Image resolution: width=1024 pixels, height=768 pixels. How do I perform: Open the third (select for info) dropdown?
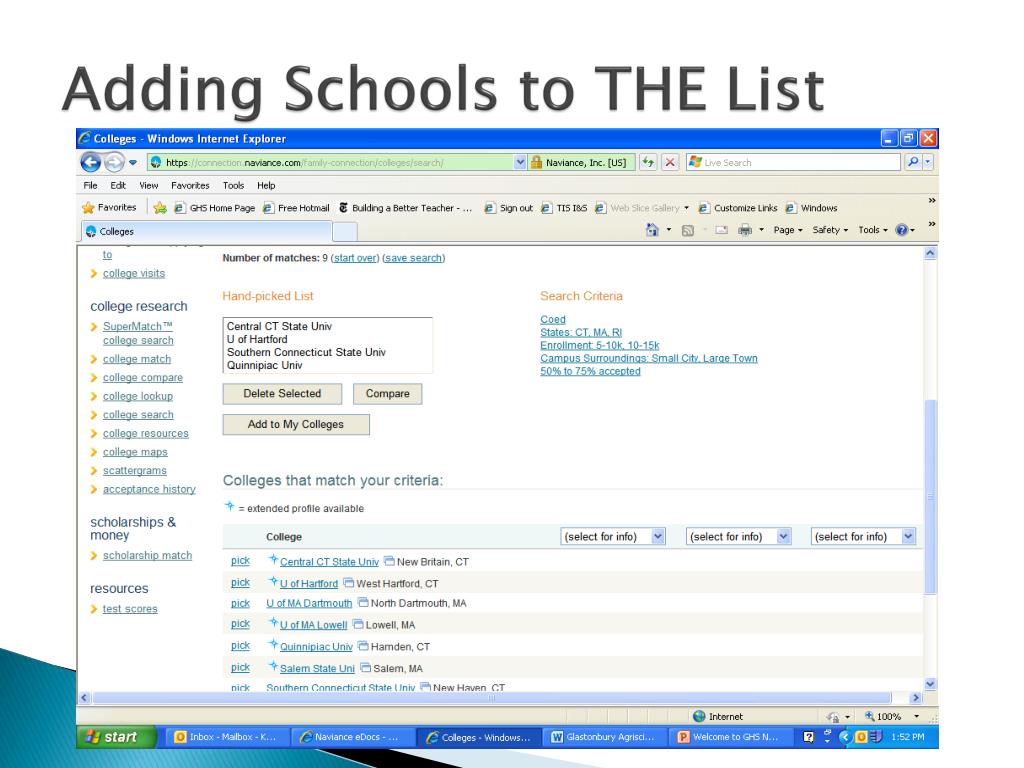point(863,536)
